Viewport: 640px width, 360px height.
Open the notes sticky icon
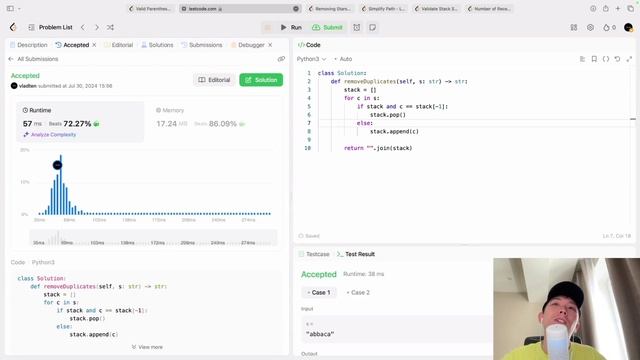coord(372,27)
